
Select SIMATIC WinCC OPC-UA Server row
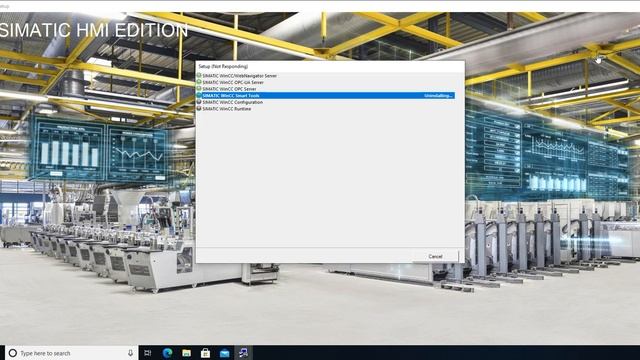click(x=326, y=82)
